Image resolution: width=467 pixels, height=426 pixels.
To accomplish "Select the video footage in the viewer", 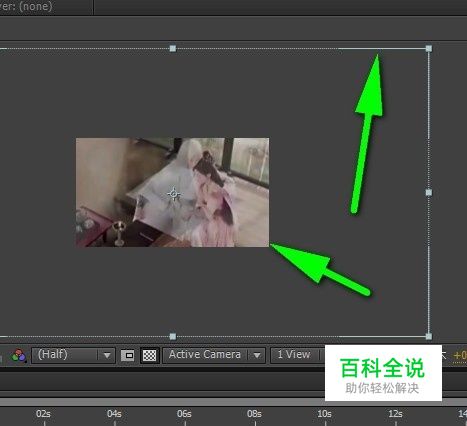I will click(172, 192).
